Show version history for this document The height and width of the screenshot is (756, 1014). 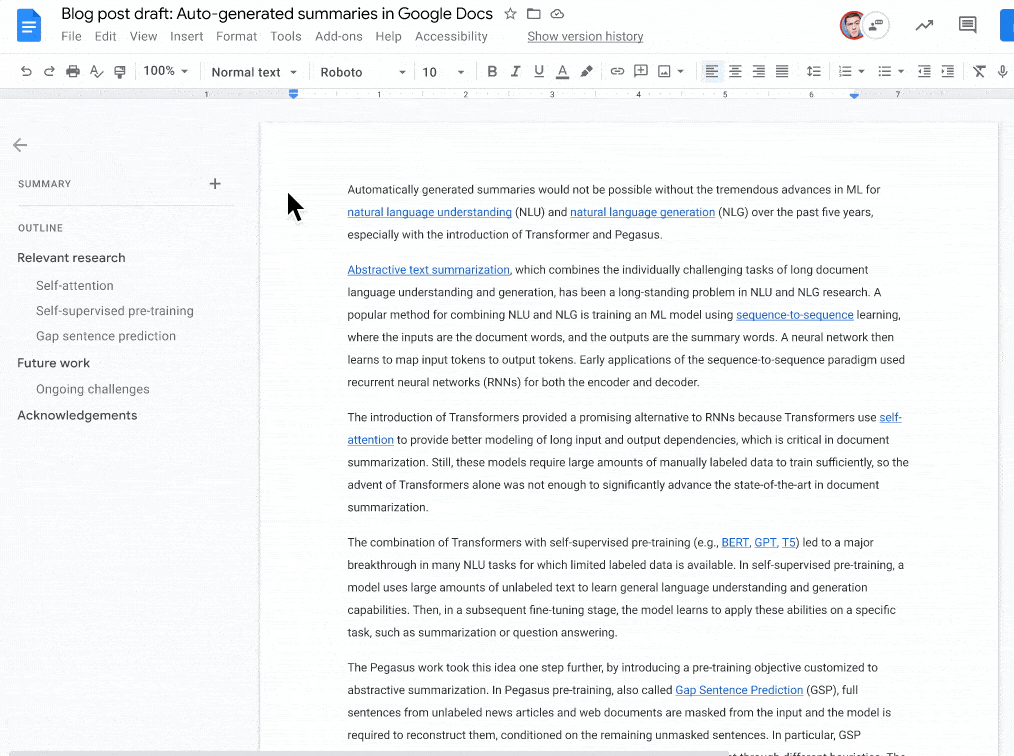585,36
